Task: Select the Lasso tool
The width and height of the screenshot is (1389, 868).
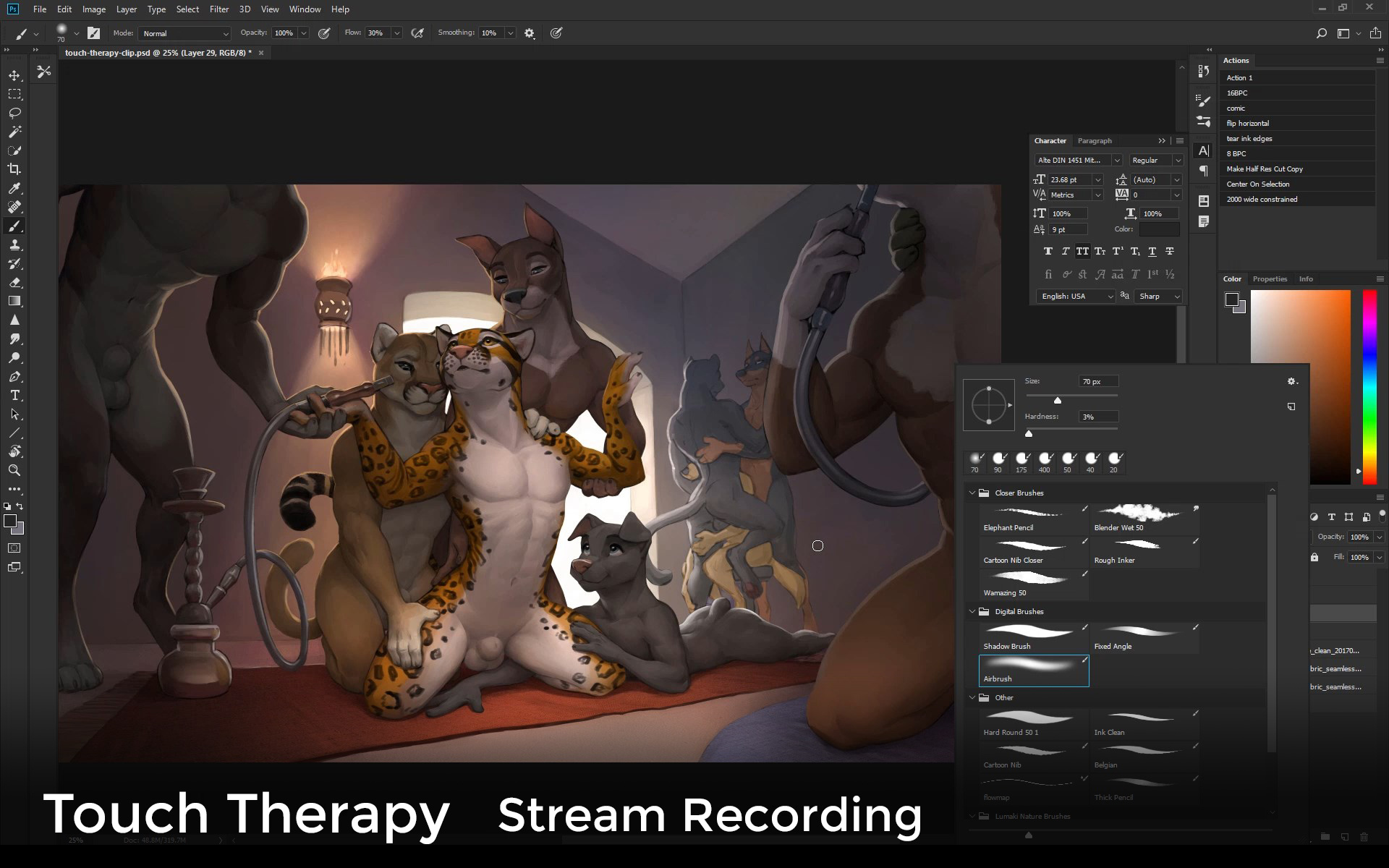Action: 14,113
